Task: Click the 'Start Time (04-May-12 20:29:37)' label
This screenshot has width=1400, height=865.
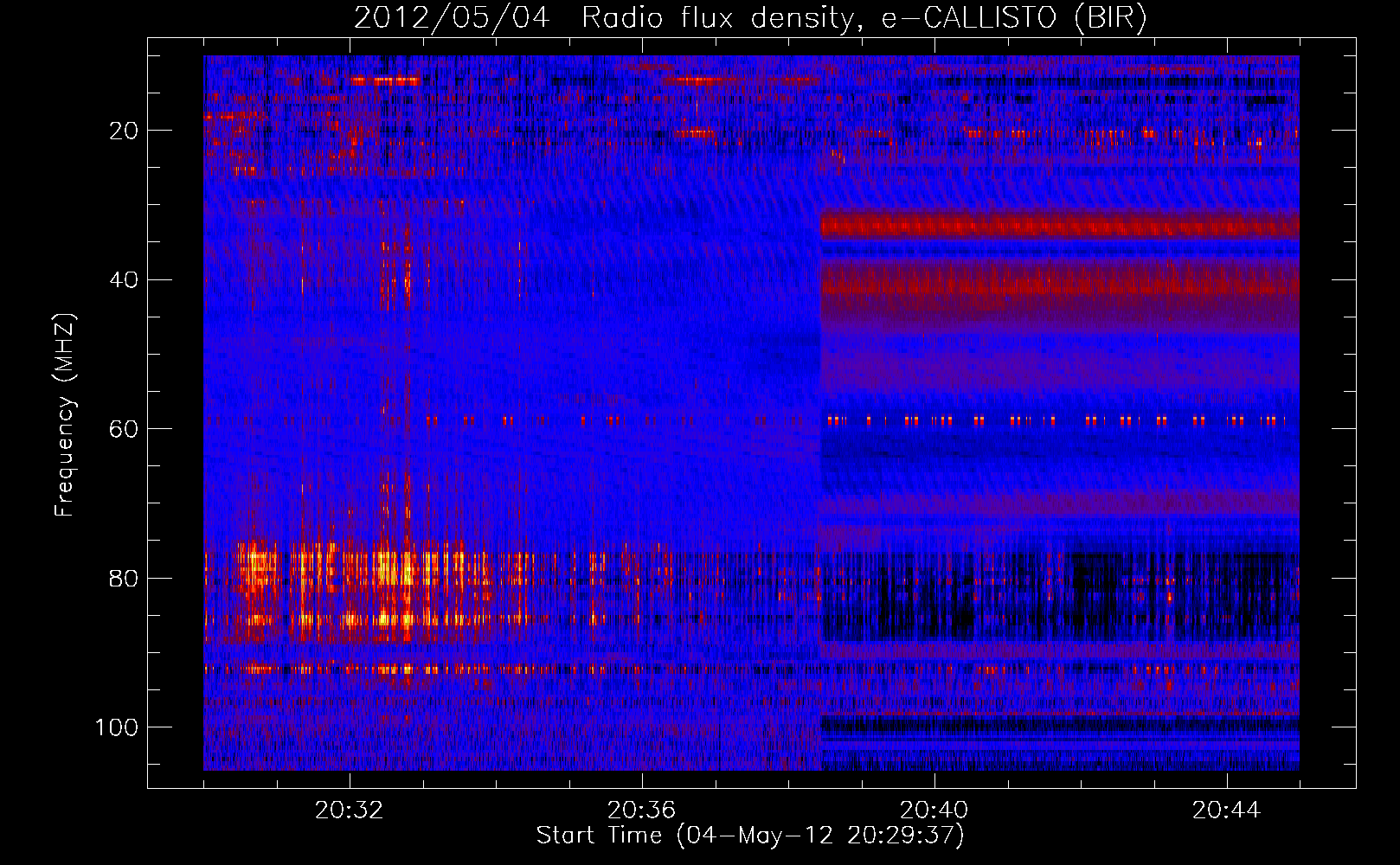Action: pos(750,836)
